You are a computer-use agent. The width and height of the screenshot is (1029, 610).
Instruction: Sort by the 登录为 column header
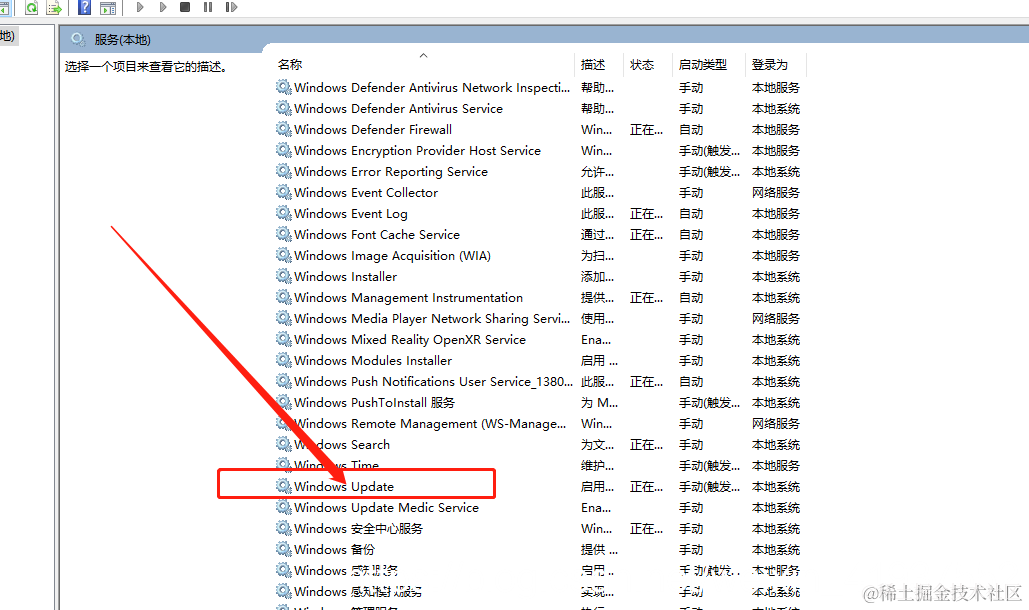[x=770, y=64]
